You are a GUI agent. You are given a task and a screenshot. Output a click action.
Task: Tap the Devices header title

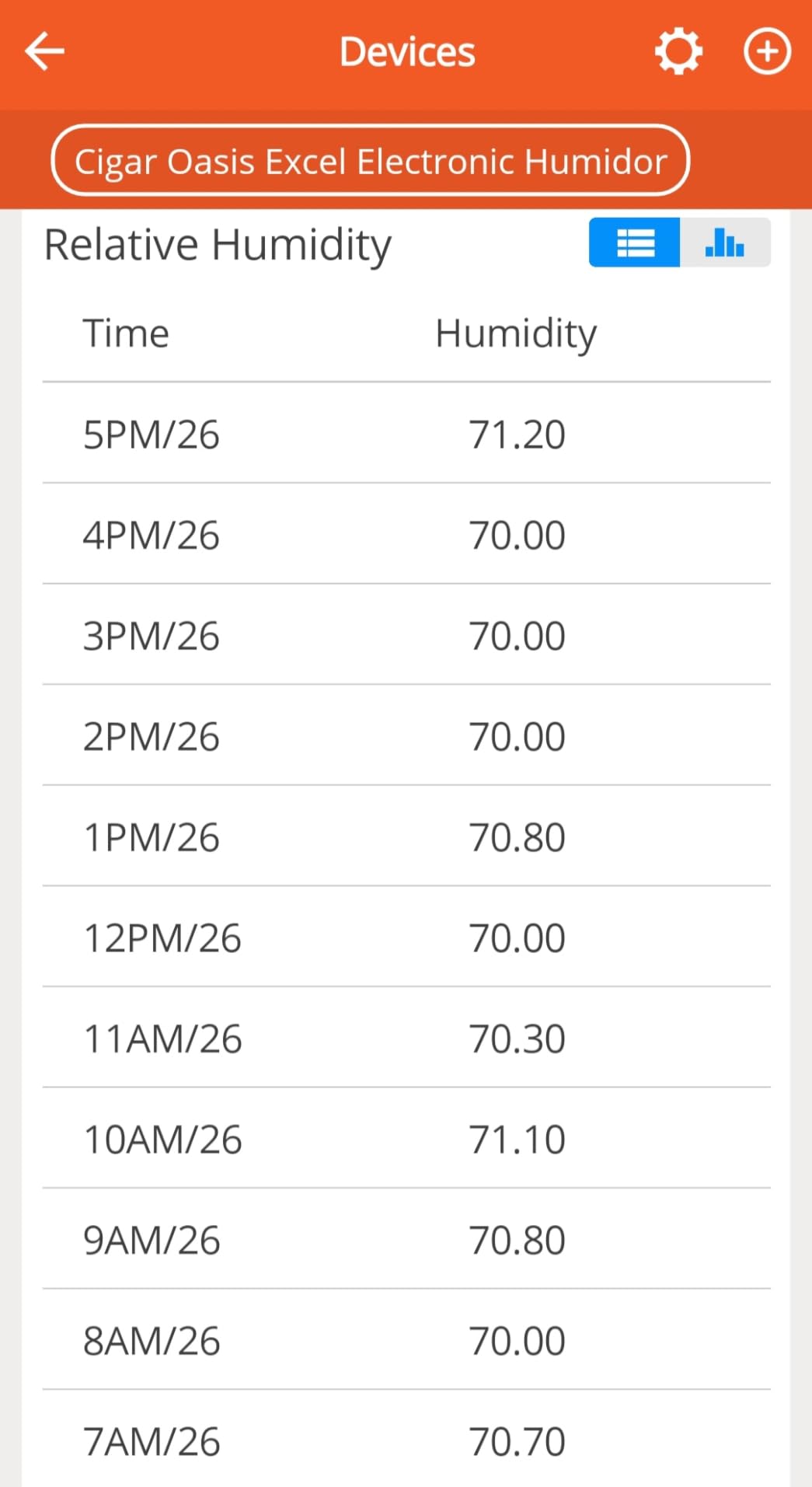pos(407,52)
